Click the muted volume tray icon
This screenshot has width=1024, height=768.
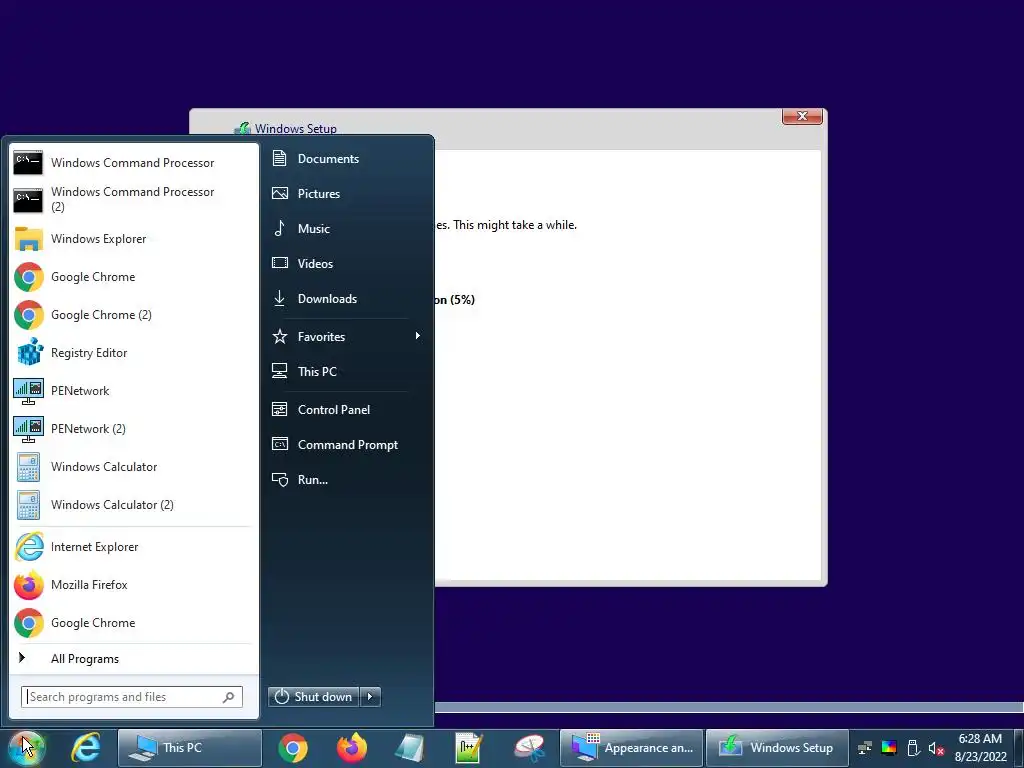936,748
